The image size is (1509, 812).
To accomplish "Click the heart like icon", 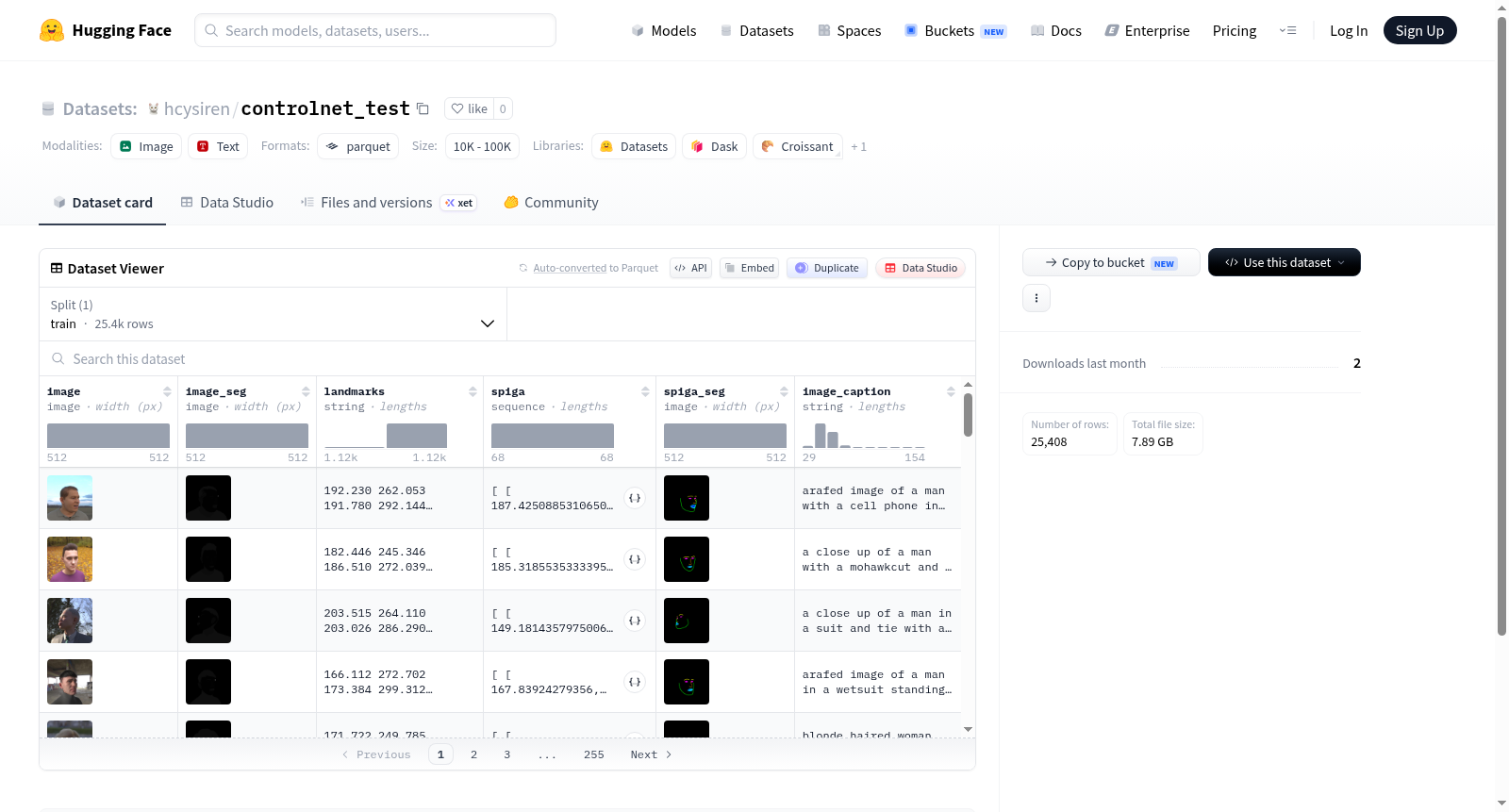I will [457, 108].
